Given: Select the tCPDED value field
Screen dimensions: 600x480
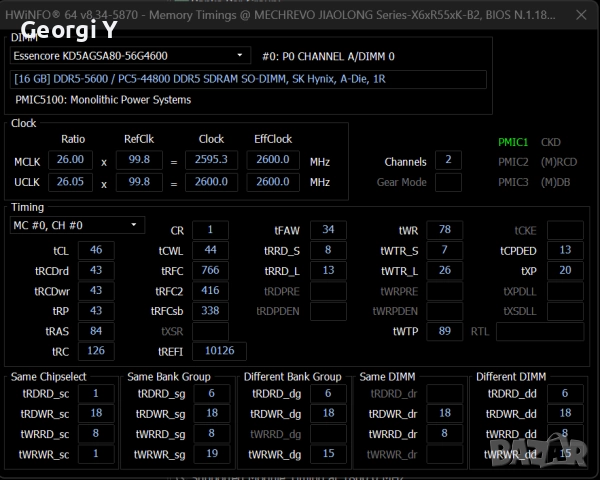Looking at the screenshot, I should (565, 250).
